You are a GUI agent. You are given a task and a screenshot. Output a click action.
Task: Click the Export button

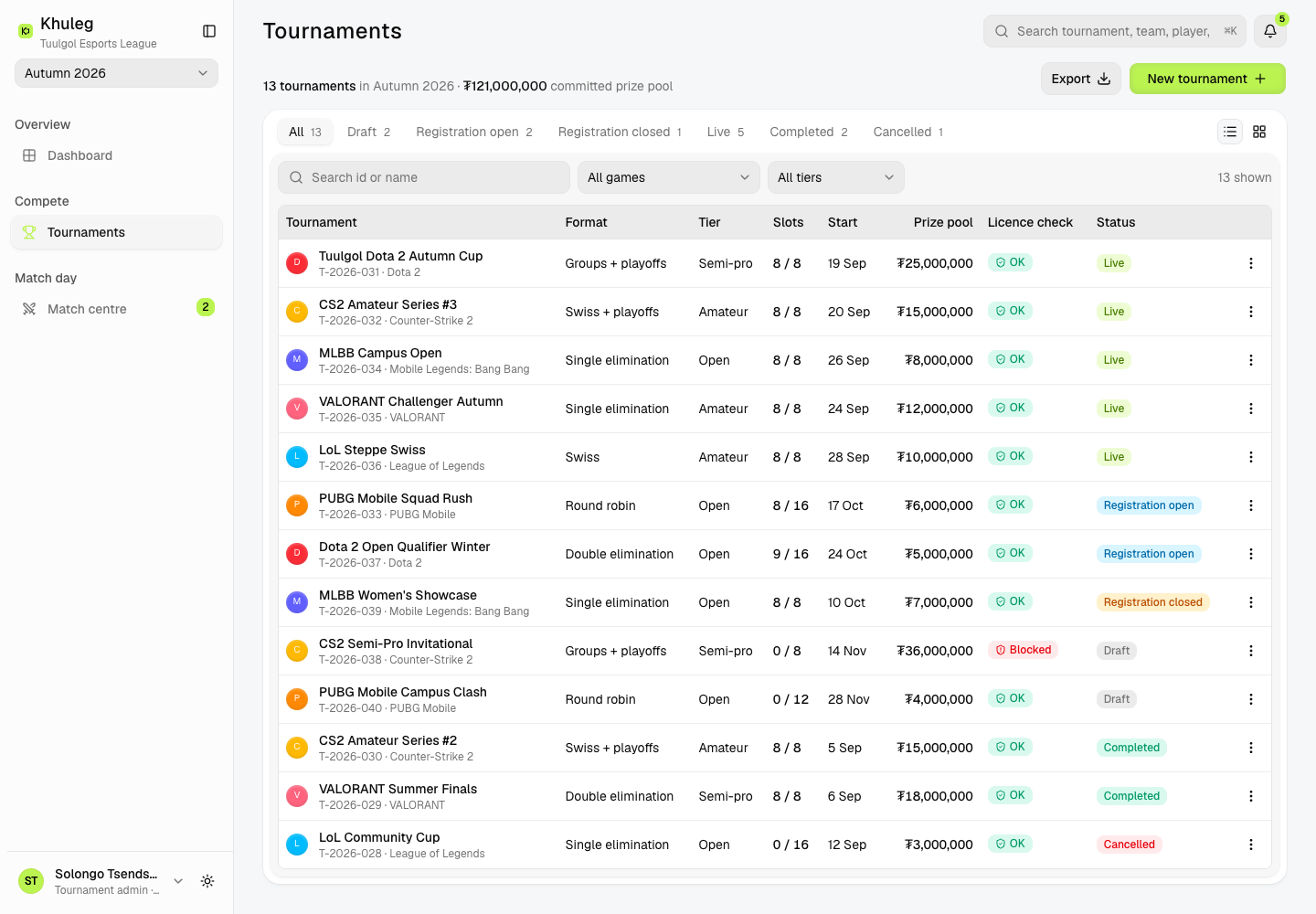1081,79
